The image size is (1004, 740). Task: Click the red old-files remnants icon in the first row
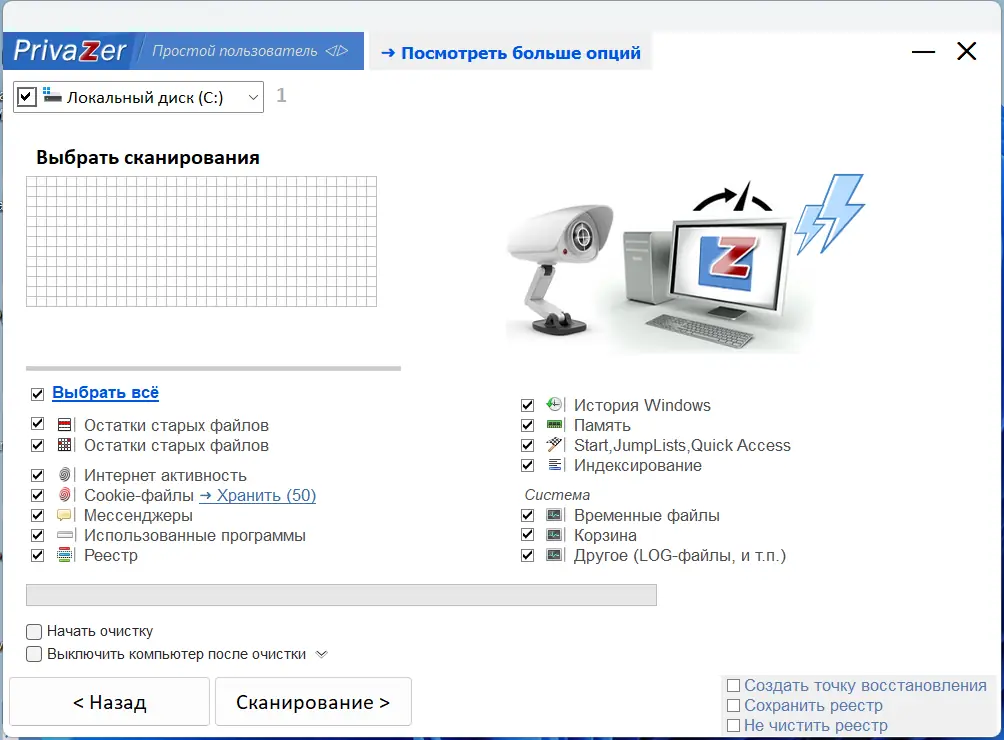[64, 424]
